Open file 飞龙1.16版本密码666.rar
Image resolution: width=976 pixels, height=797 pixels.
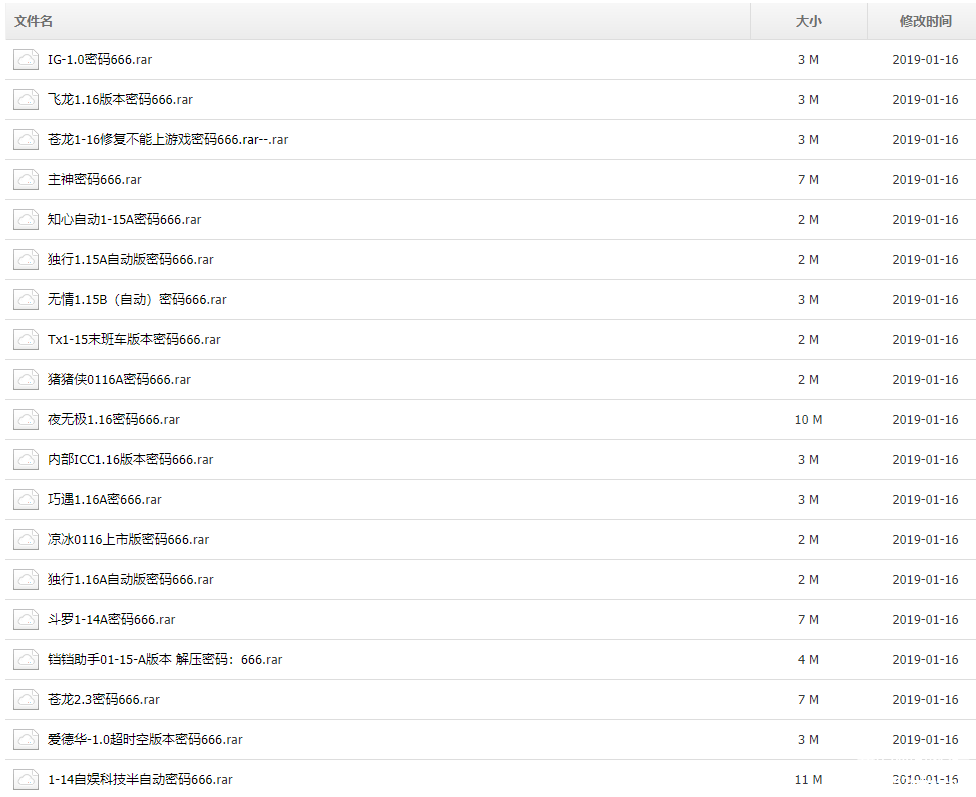pyautogui.click(x=120, y=100)
